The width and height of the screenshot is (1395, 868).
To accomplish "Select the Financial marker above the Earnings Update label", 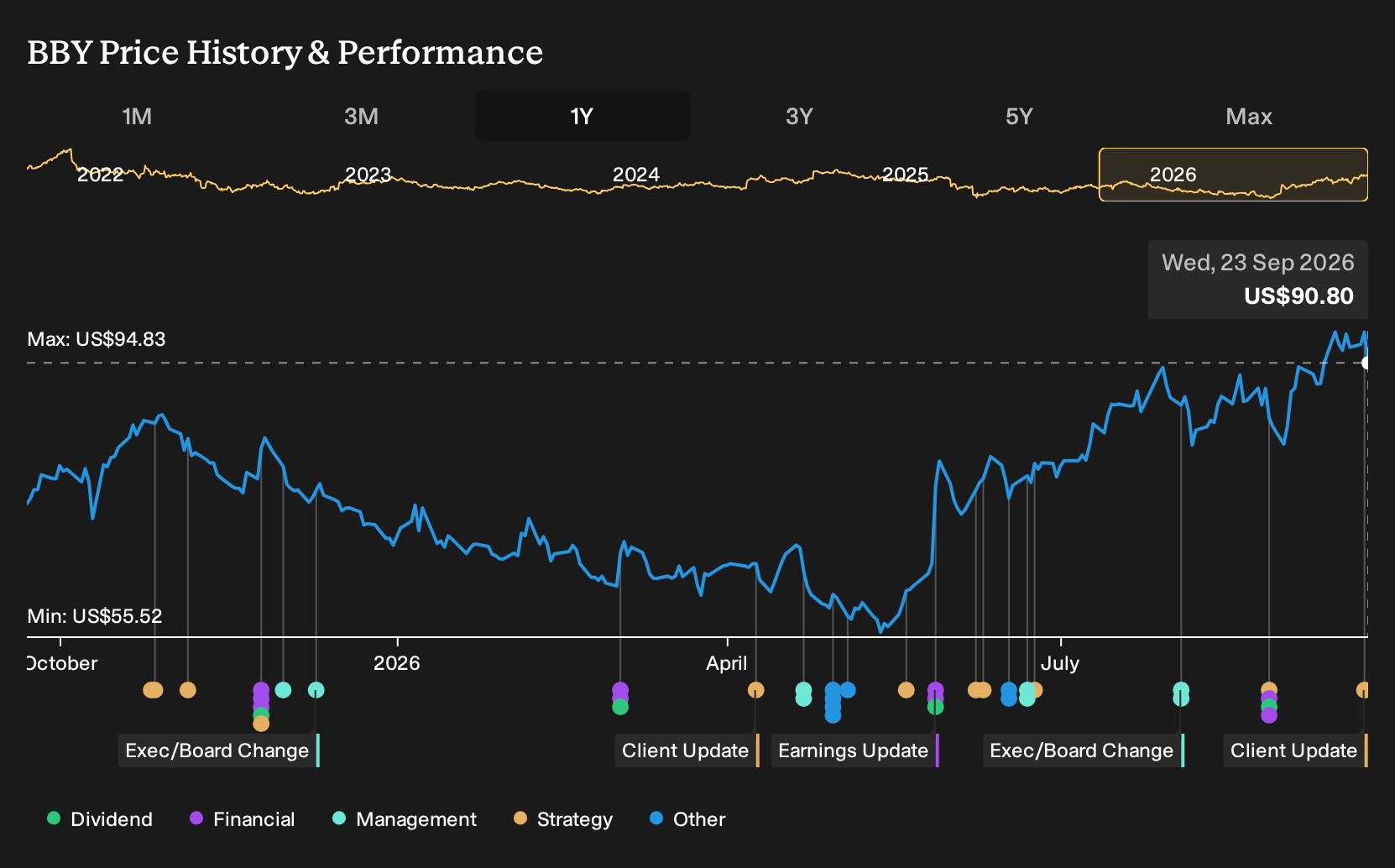I will pyautogui.click(x=935, y=690).
